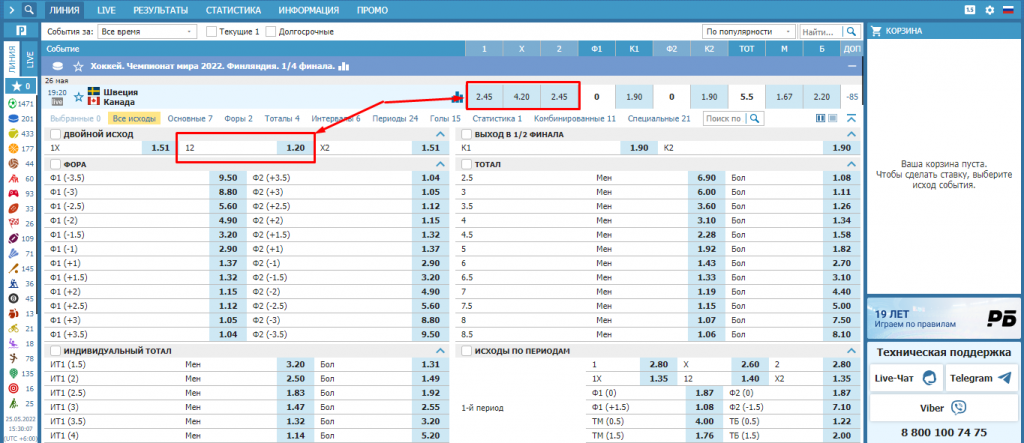
Task: Click the Russian flag language icon
Action: pyautogui.click(x=1007, y=9)
